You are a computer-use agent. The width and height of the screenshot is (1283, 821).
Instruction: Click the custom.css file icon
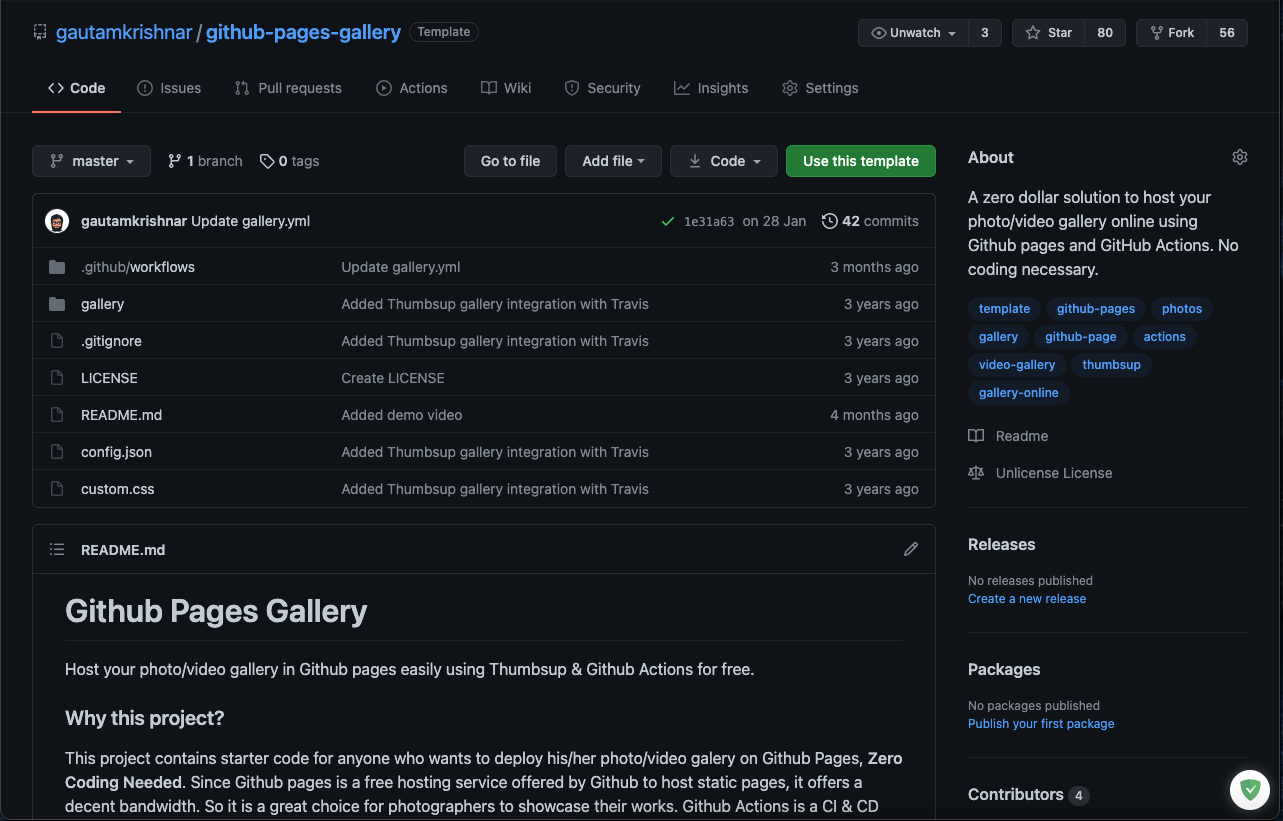coord(57,489)
